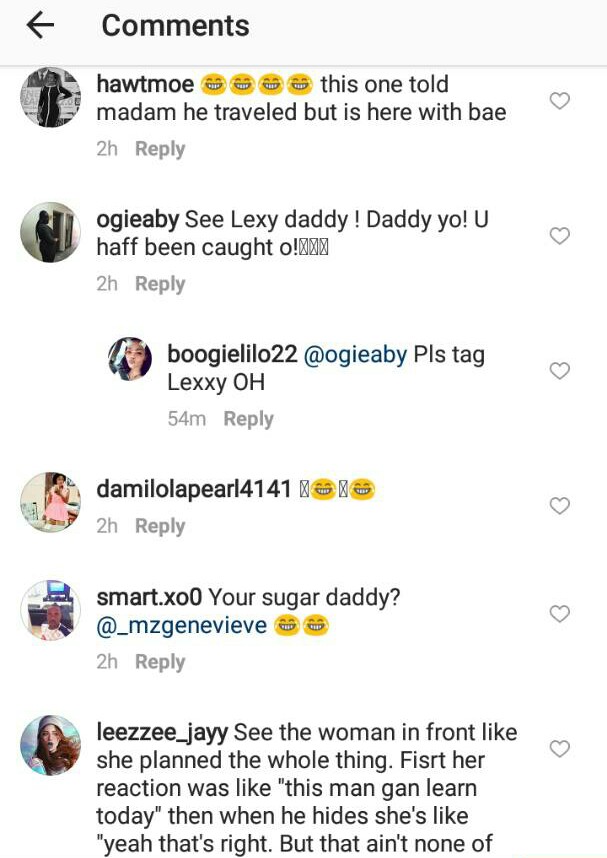Tap the leezzee_jayy username
This screenshot has width=607, height=858.
point(162,733)
